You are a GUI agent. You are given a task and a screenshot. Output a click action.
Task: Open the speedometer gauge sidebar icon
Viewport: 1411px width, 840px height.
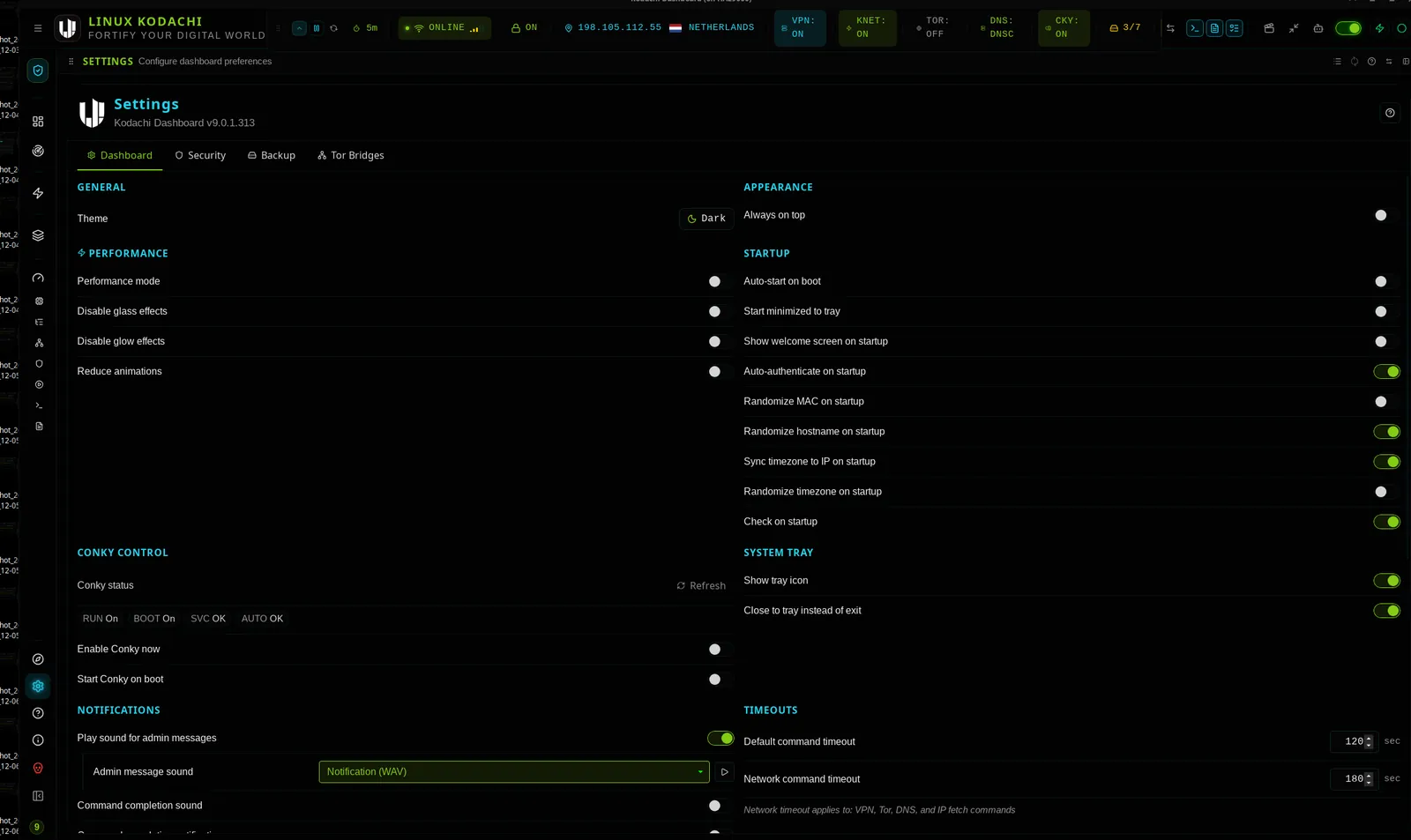coord(38,278)
